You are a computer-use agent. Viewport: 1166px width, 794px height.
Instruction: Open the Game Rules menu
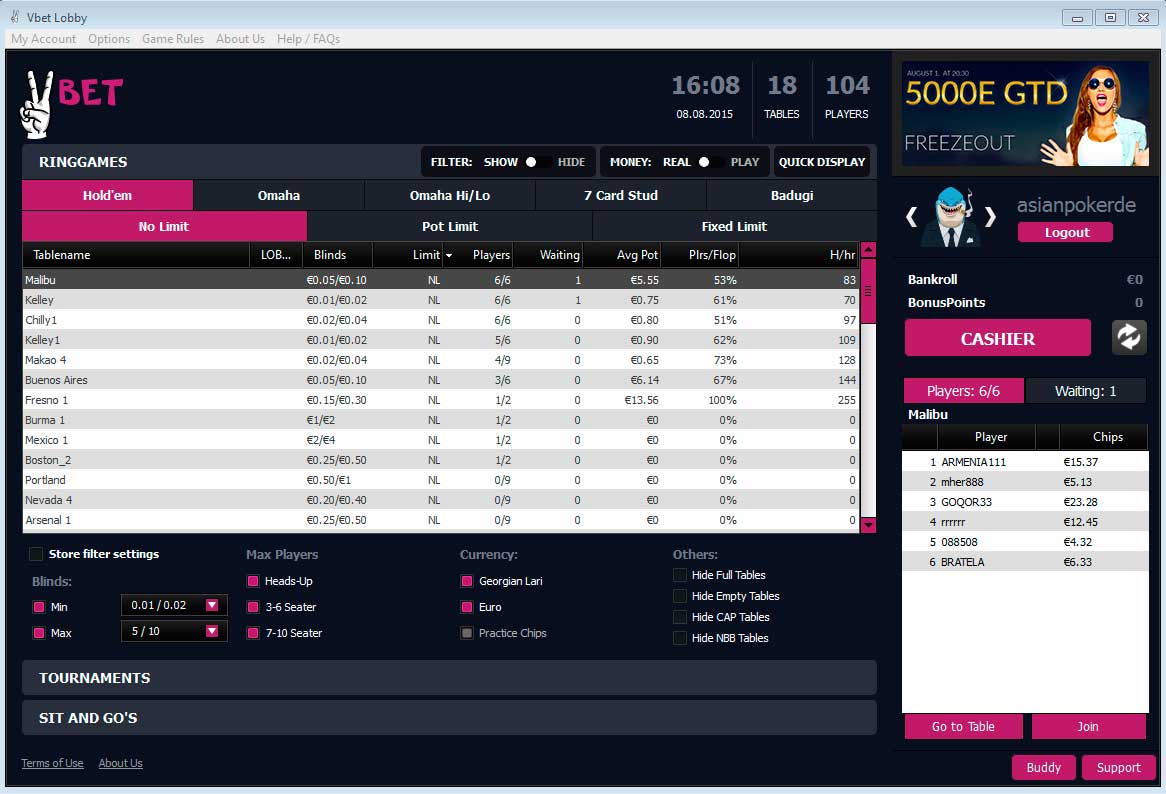(173, 39)
